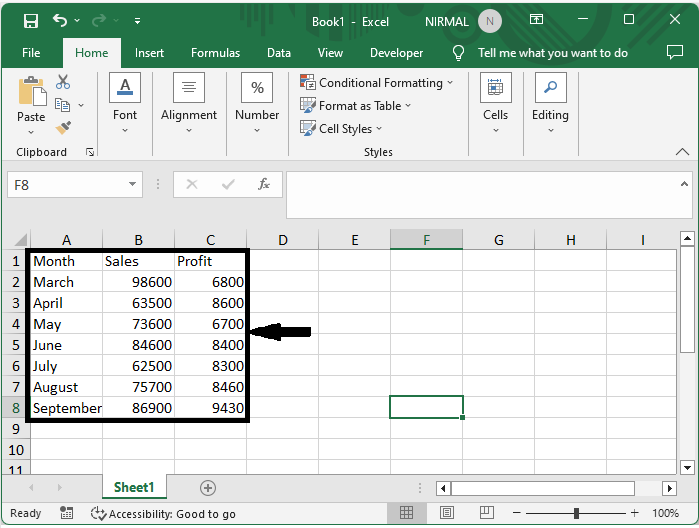The image size is (699, 528).
Task: Click Accessibility: Good to go status
Action: click(163, 513)
